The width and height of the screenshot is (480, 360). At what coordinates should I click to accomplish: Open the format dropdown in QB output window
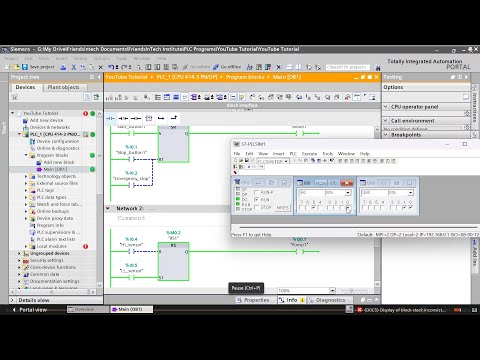click(411, 193)
